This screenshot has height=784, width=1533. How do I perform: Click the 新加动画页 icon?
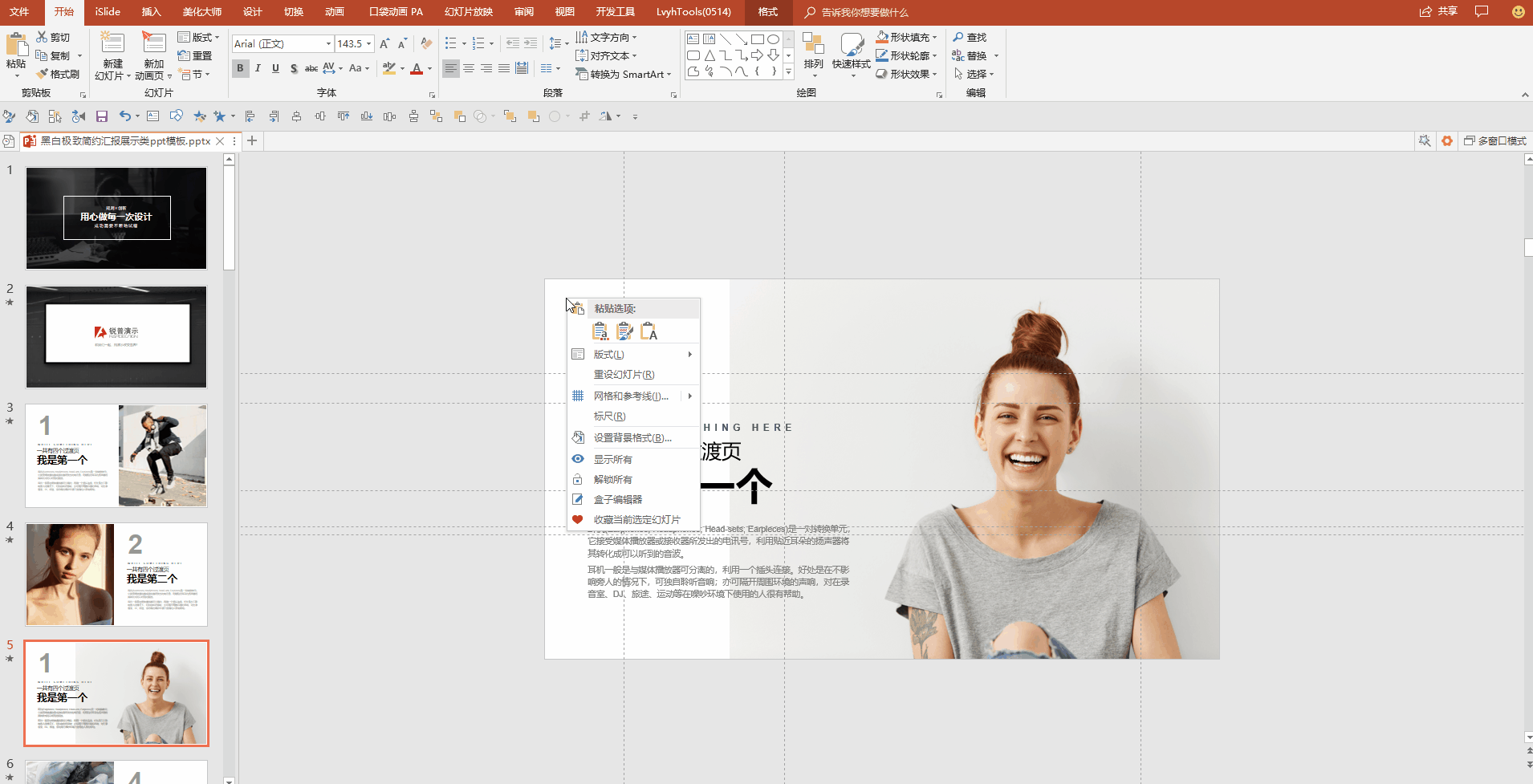coord(153,43)
